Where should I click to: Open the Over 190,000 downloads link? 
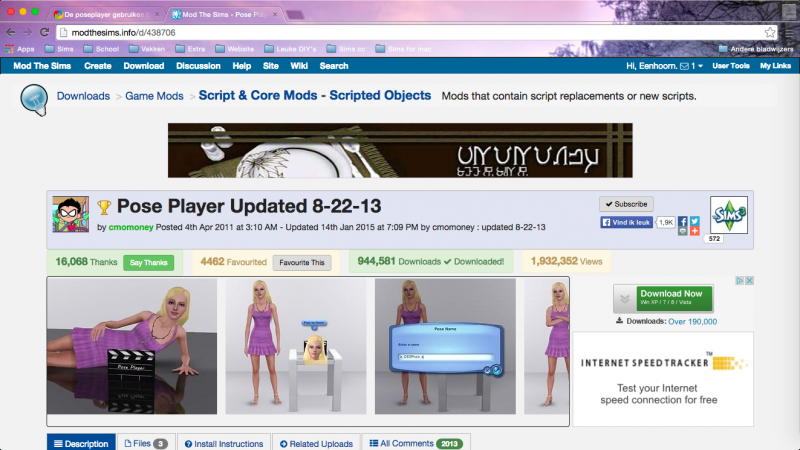coord(692,321)
